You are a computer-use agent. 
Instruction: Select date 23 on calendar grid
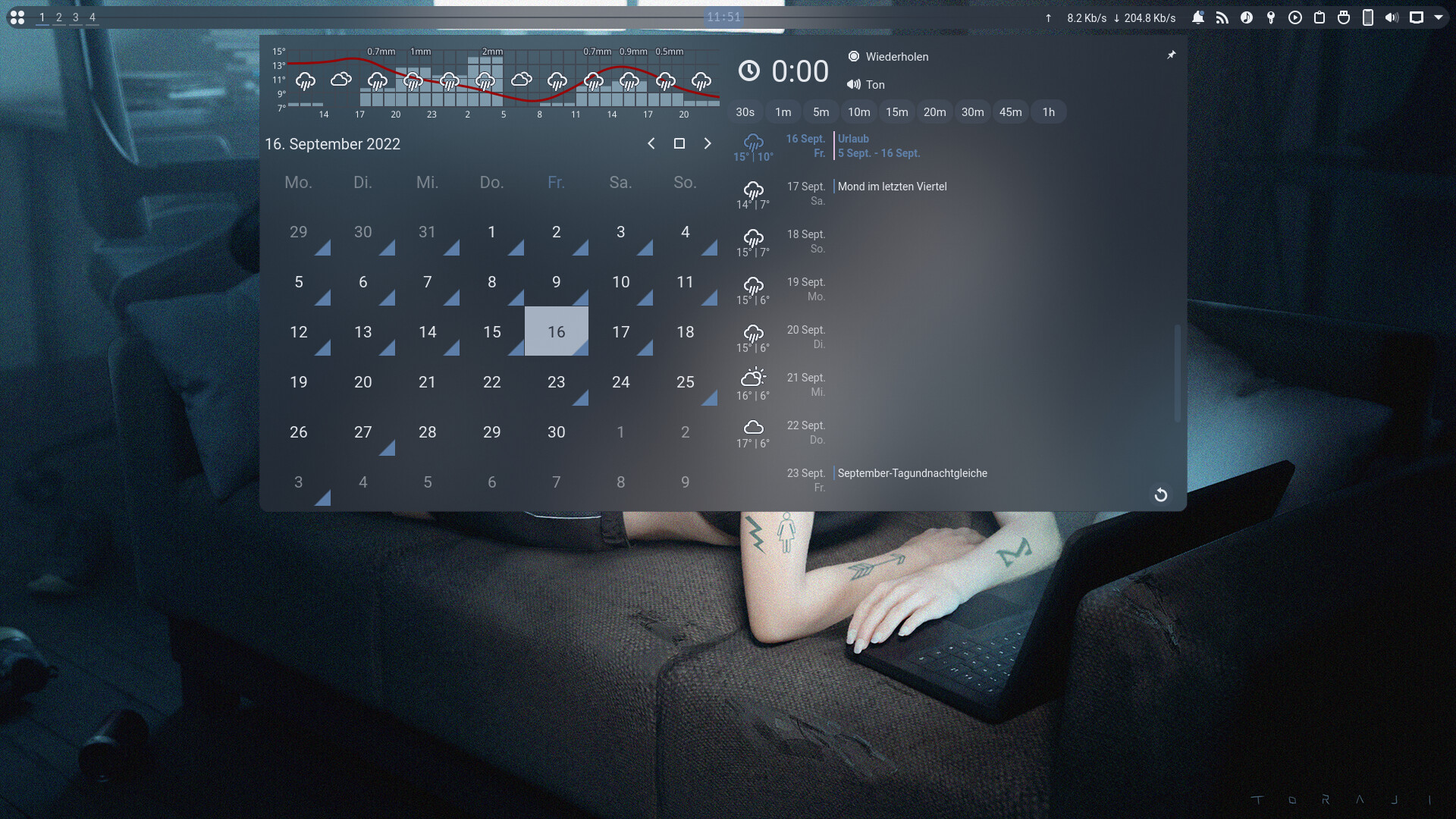[x=556, y=381]
